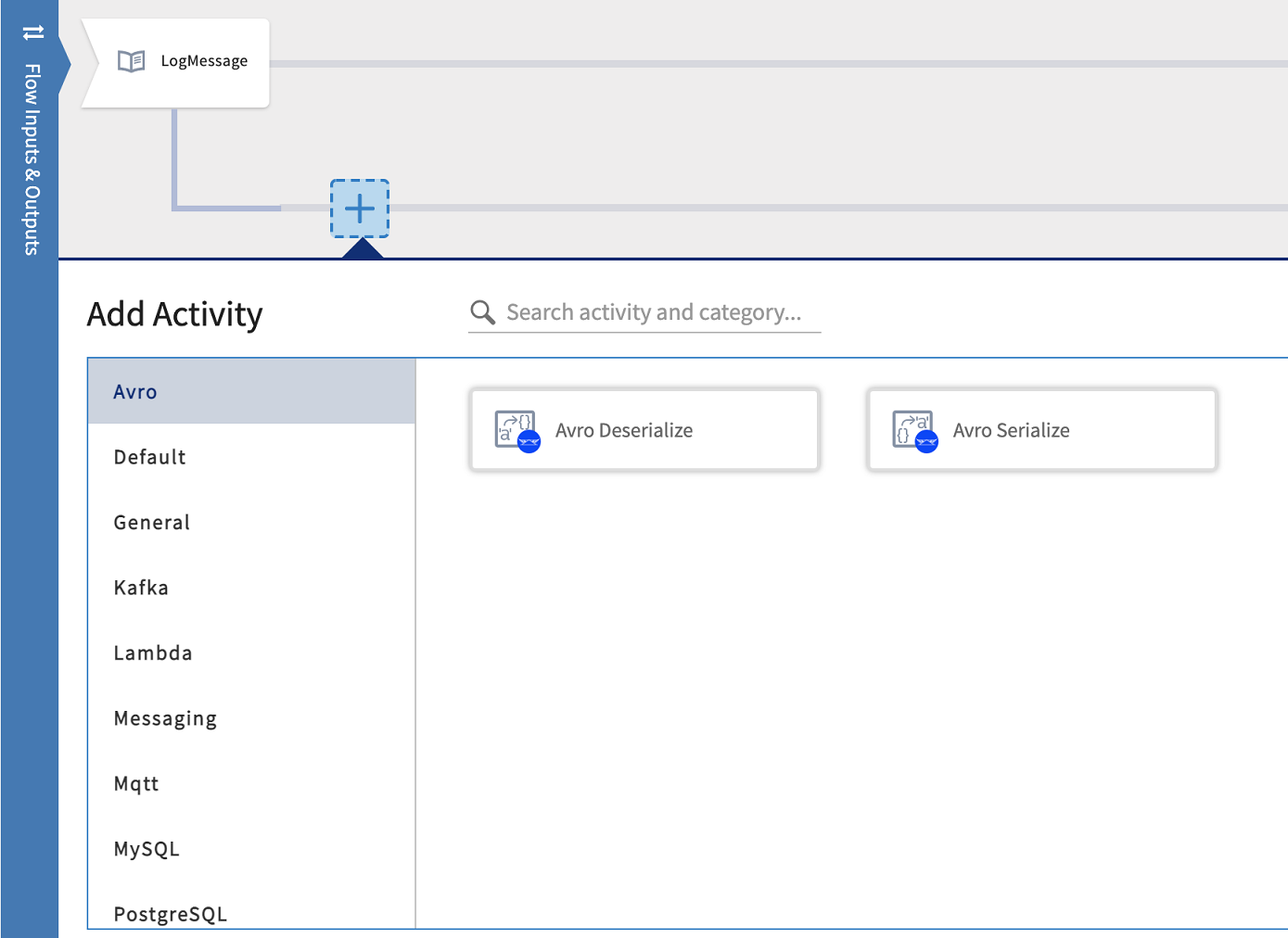Image resolution: width=1288 pixels, height=938 pixels.
Task: Add the Avro Serialize activity
Action: [x=1041, y=430]
